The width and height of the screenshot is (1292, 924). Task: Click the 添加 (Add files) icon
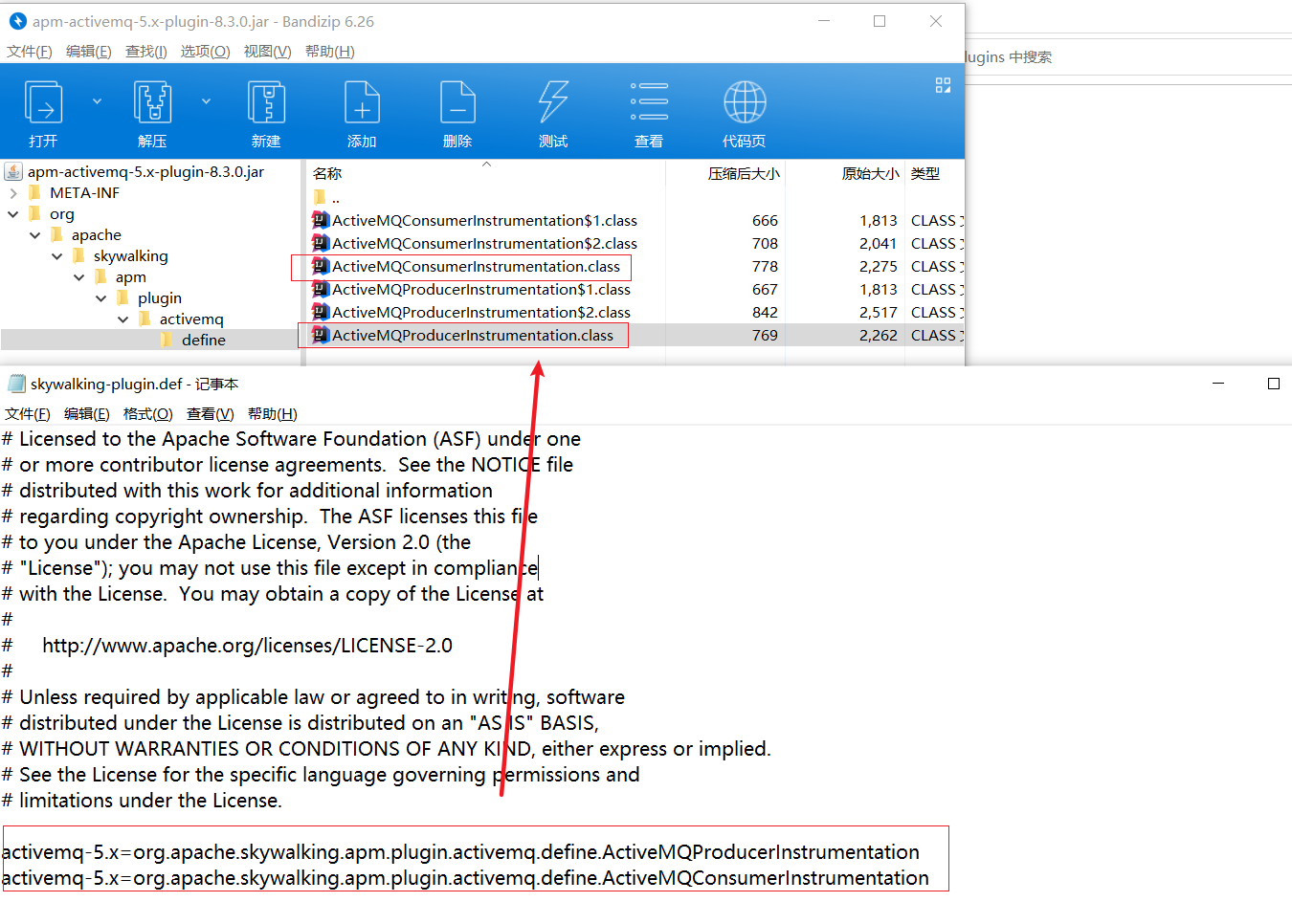pos(362,101)
